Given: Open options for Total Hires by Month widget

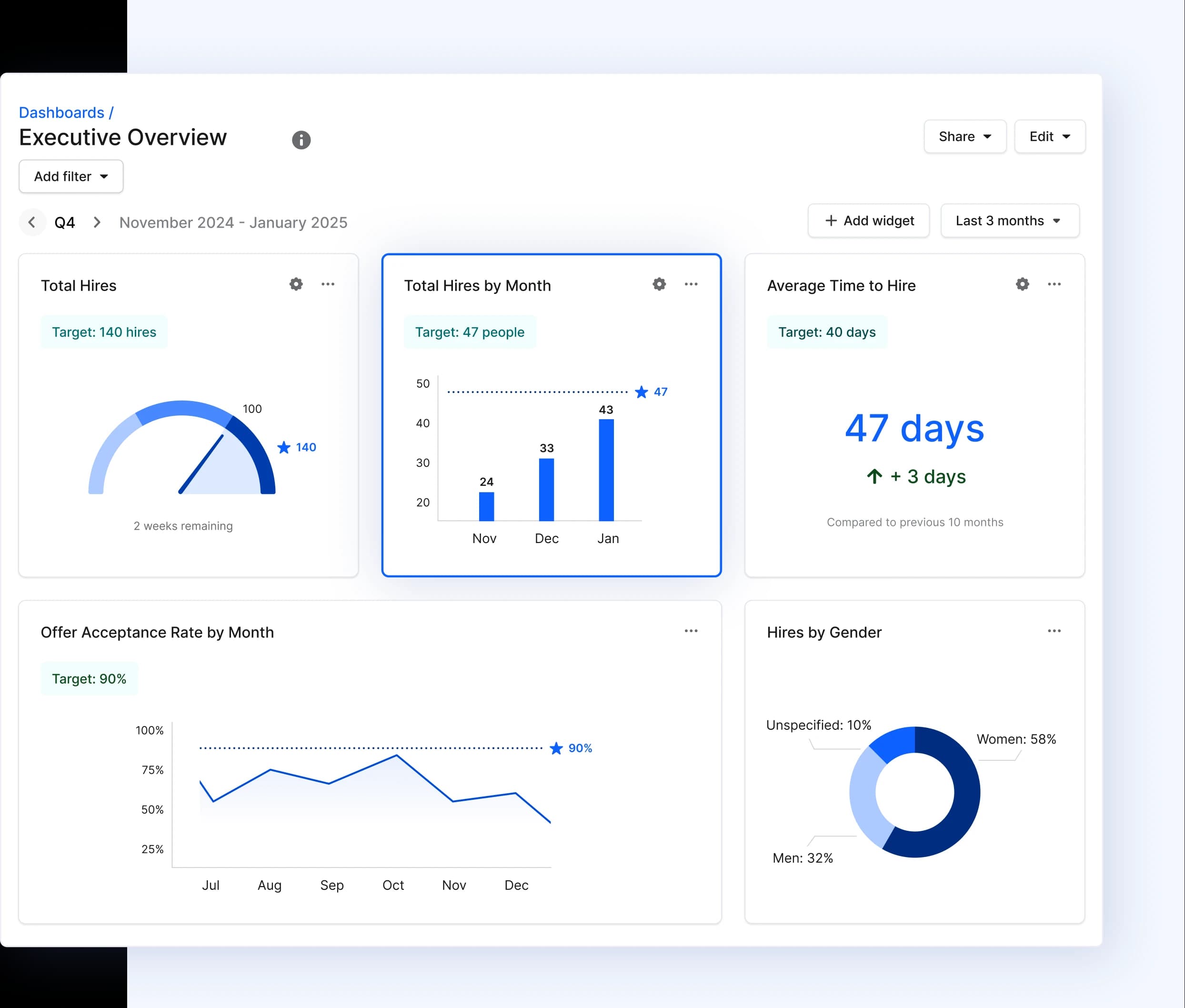Looking at the screenshot, I should tap(691, 284).
